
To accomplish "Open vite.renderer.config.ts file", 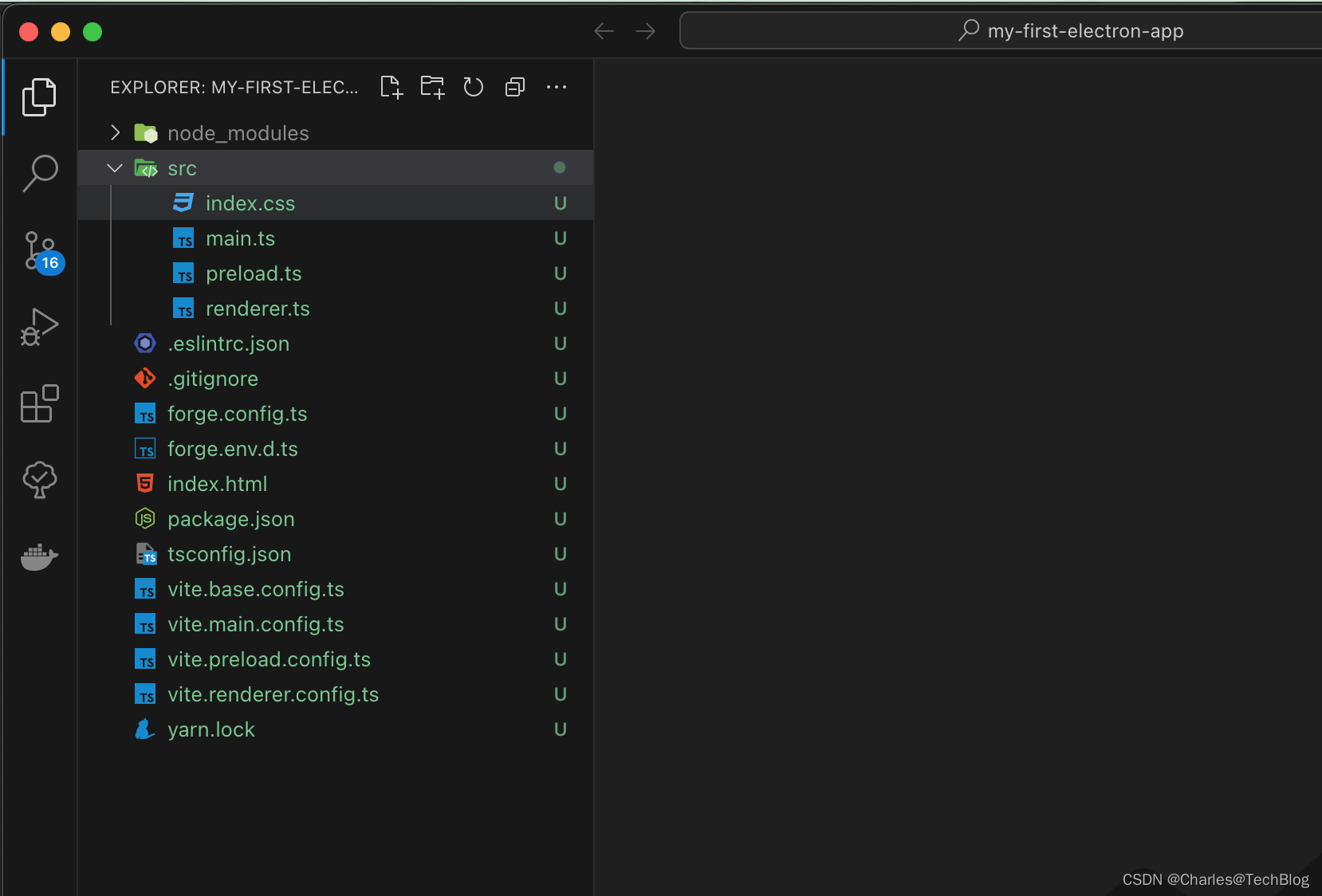I will (336, 694).
